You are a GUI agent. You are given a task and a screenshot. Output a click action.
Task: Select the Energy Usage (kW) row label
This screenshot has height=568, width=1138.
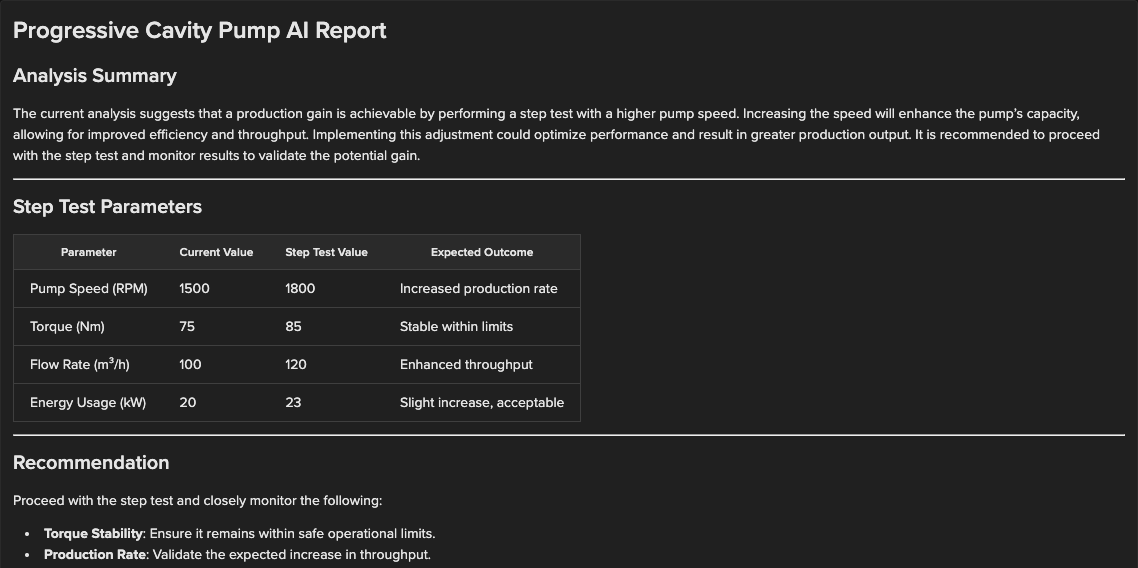click(88, 403)
